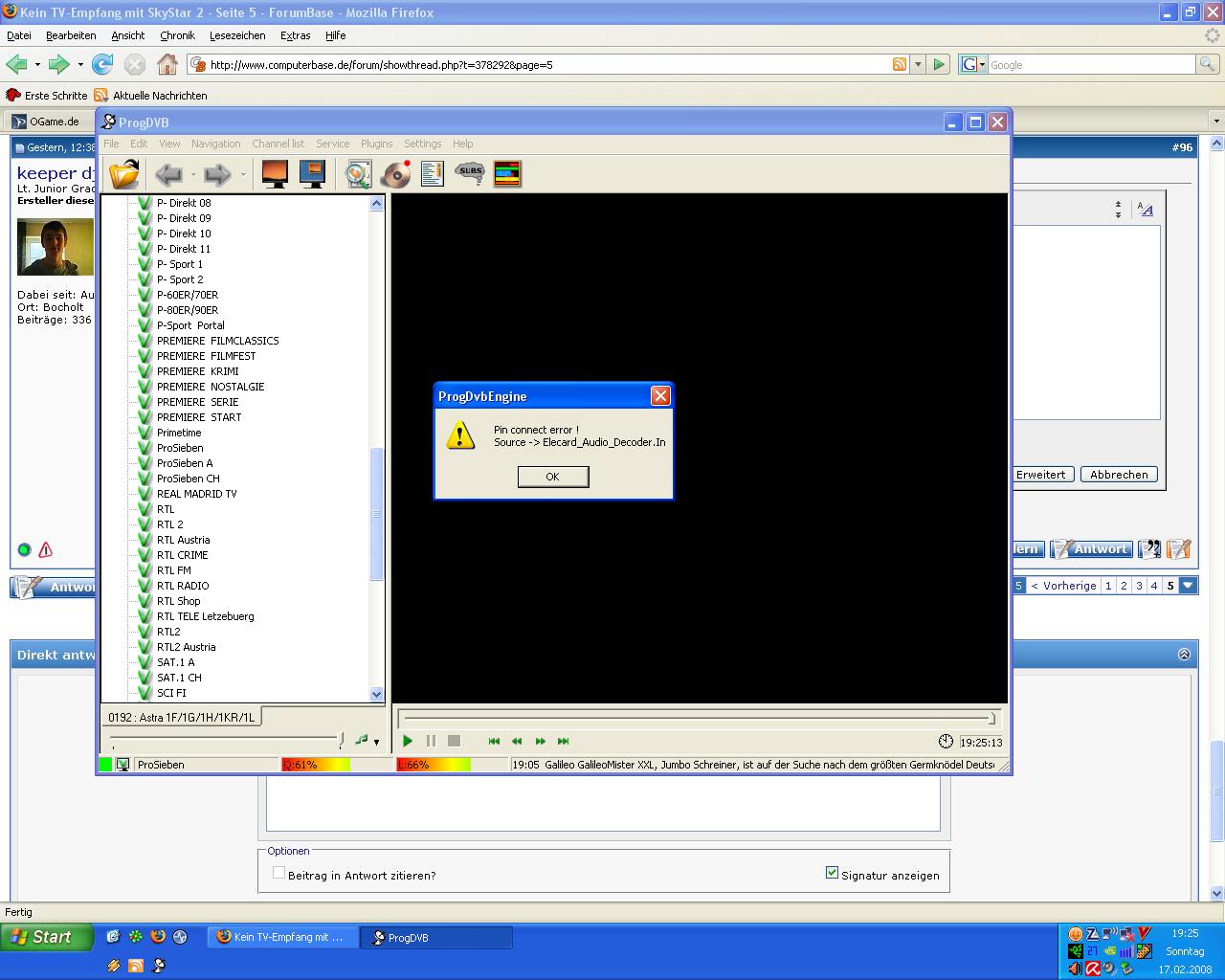Switch to ProgDVB fullscreen monitor icon
The height and width of the screenshot is (980, 1225).
click(275, 173)
